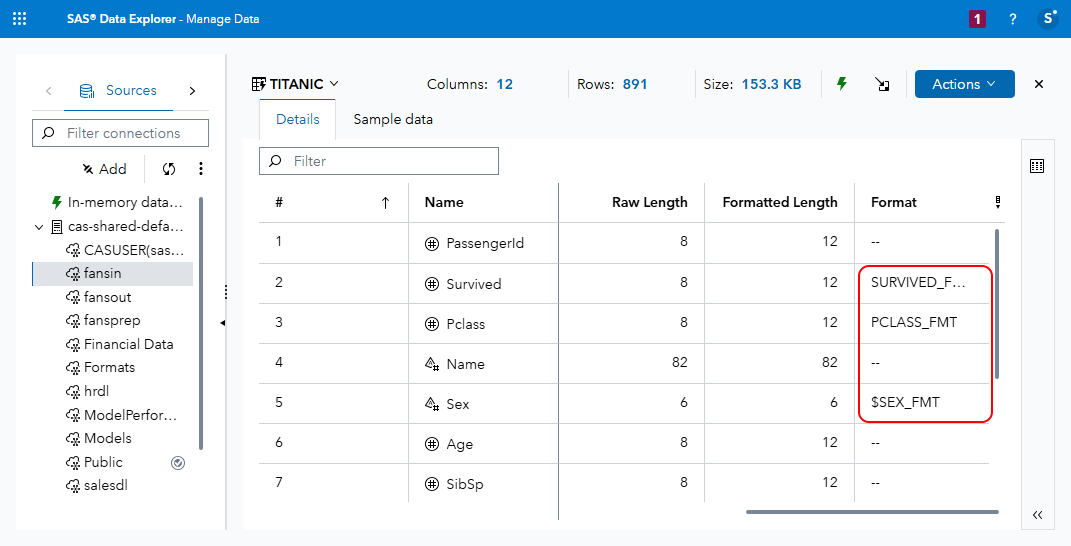Viewport: 1071px width, 546px height.
Task: Click the Sex column name
Action: (x=458, y=404)
